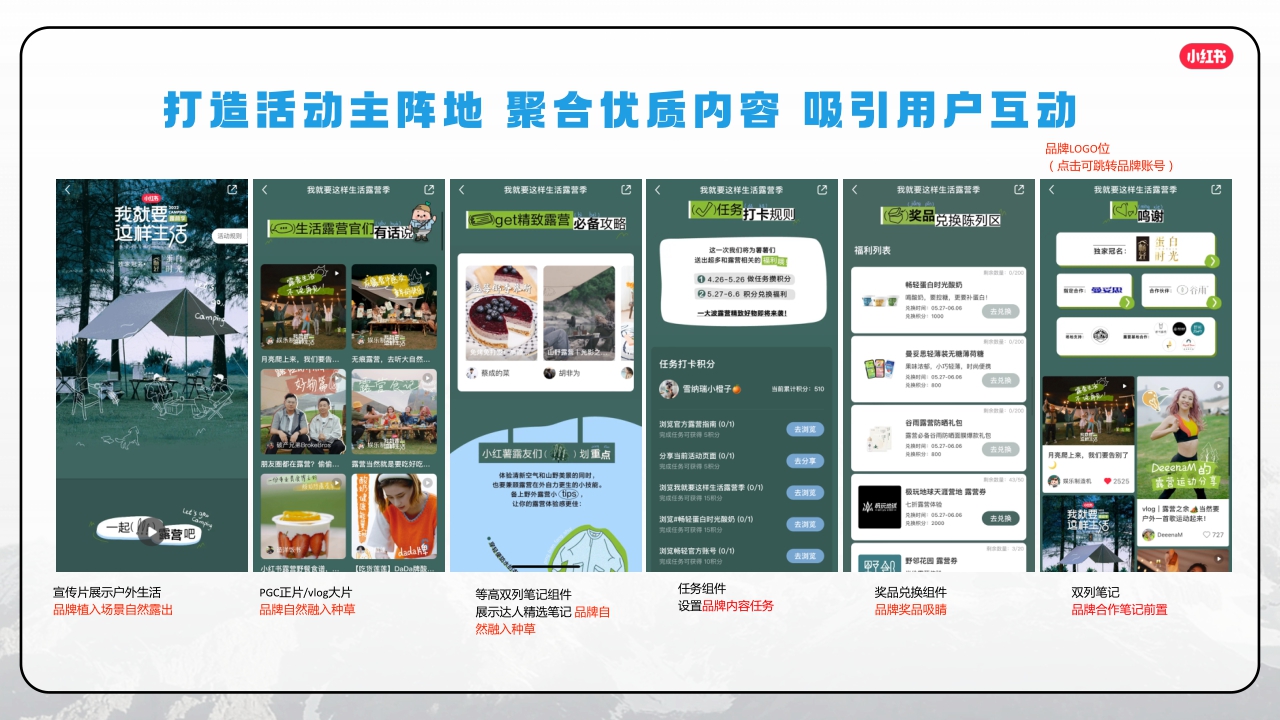Expand the 合作伙伴 谷雨 row
The width and height of the screenshot is (1280, 720).
[1213, 303]
